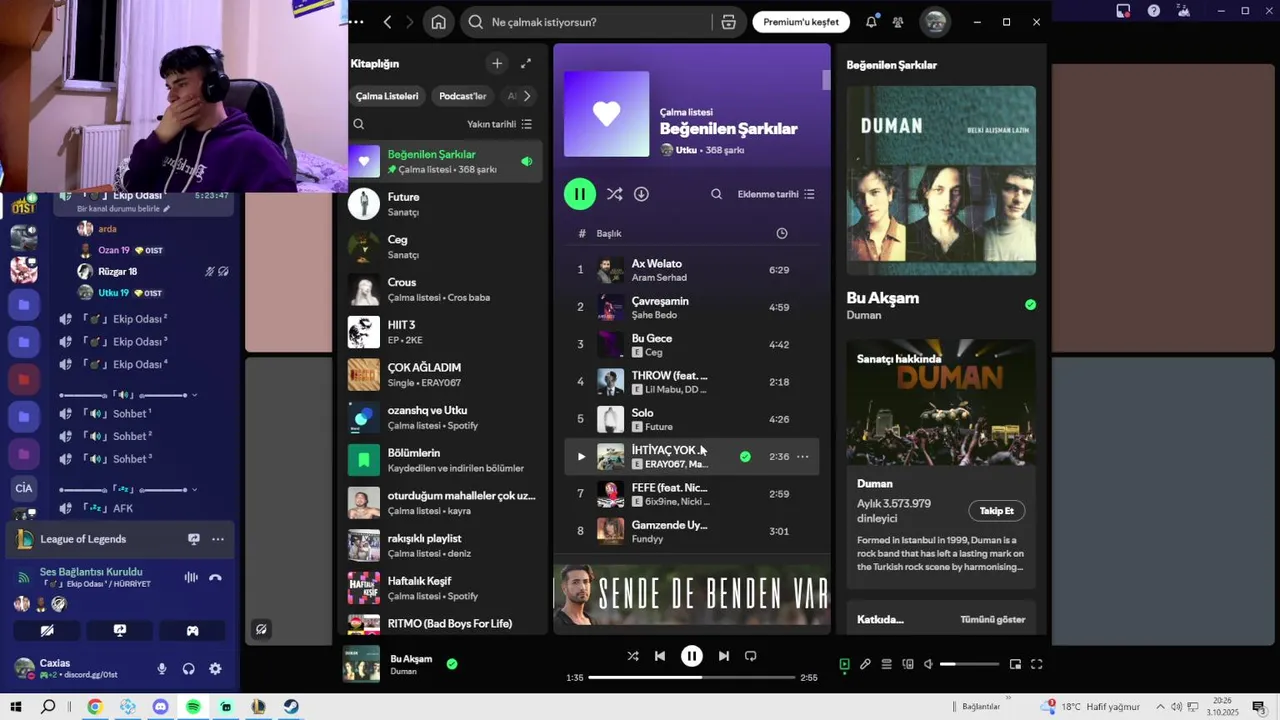1280x720 pixels.
Task: Show more library filter chips
Action: coord(527,96)
